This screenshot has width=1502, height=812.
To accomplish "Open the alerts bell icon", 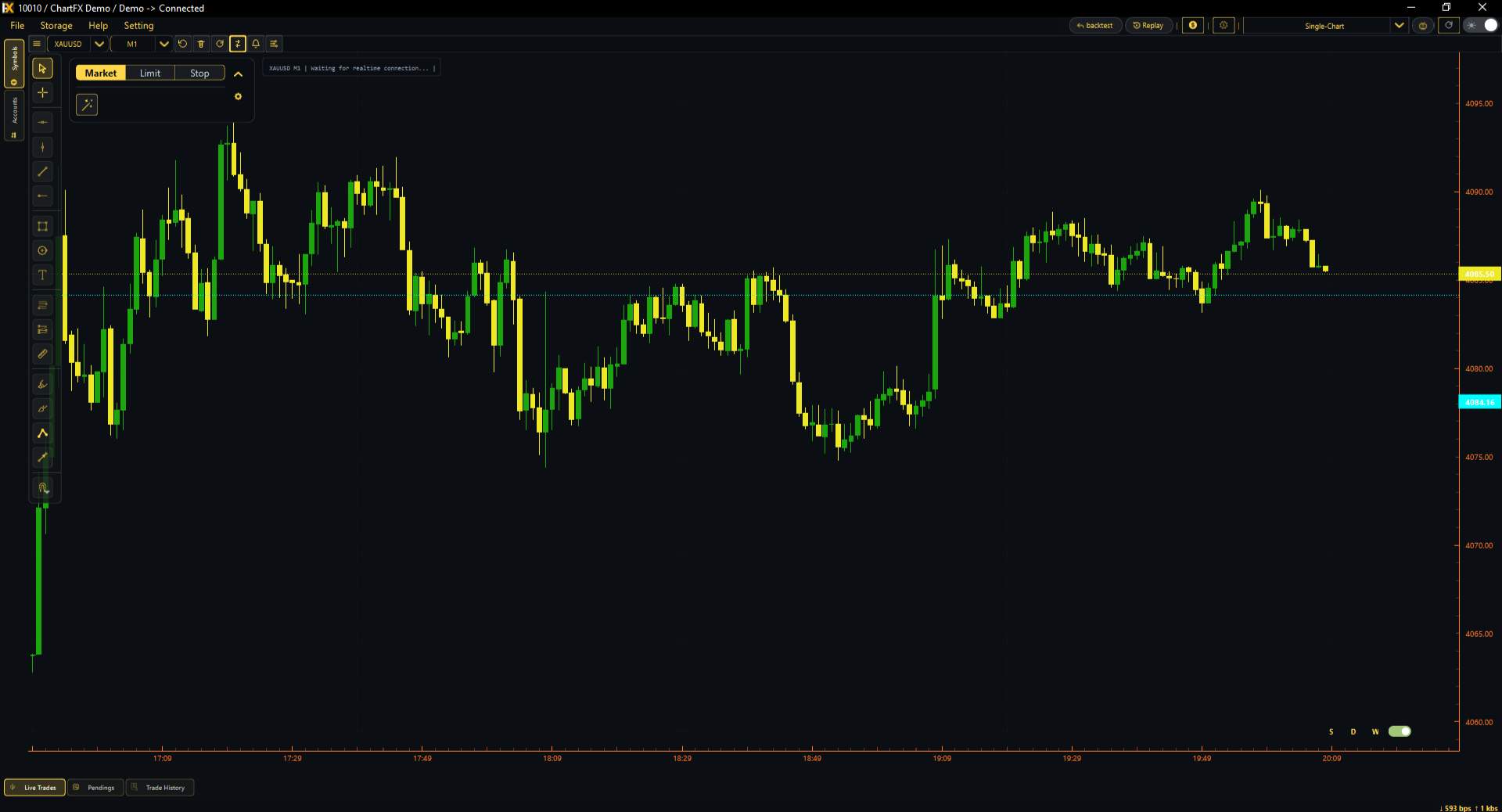I will [x=256, y=44].
